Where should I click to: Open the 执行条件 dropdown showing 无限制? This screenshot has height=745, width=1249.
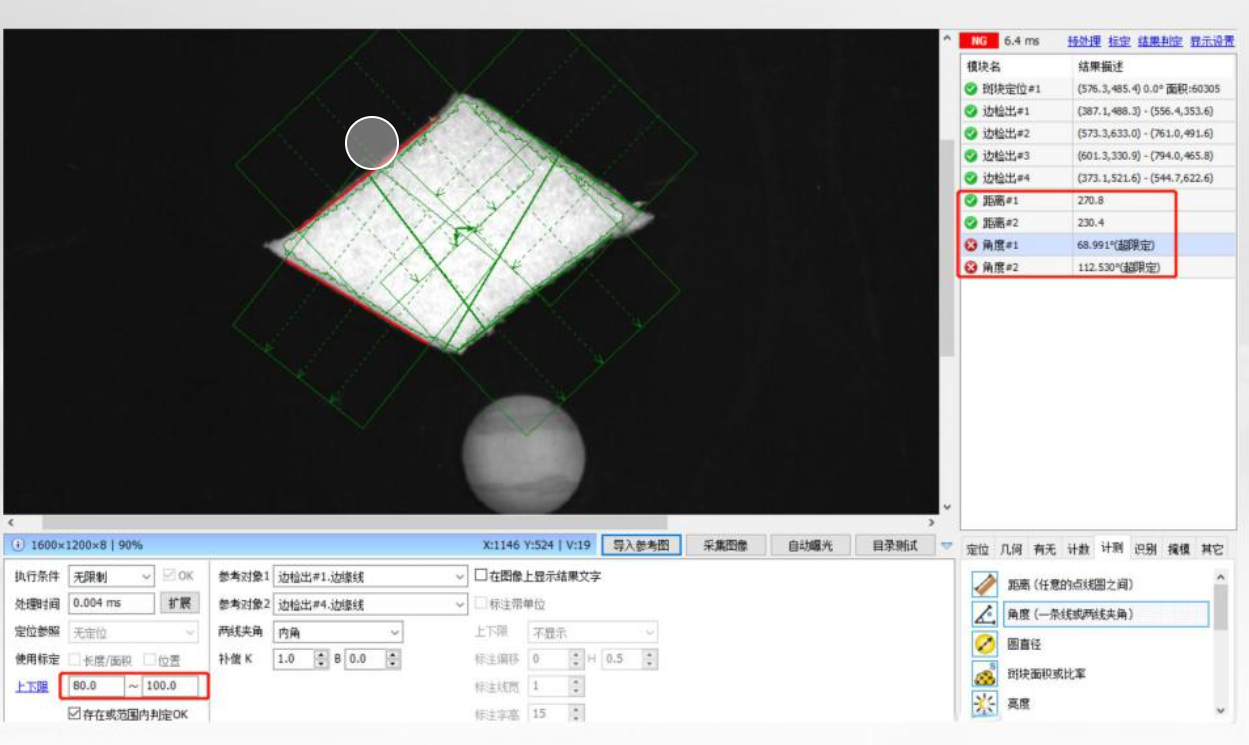(x=111, y=577)
